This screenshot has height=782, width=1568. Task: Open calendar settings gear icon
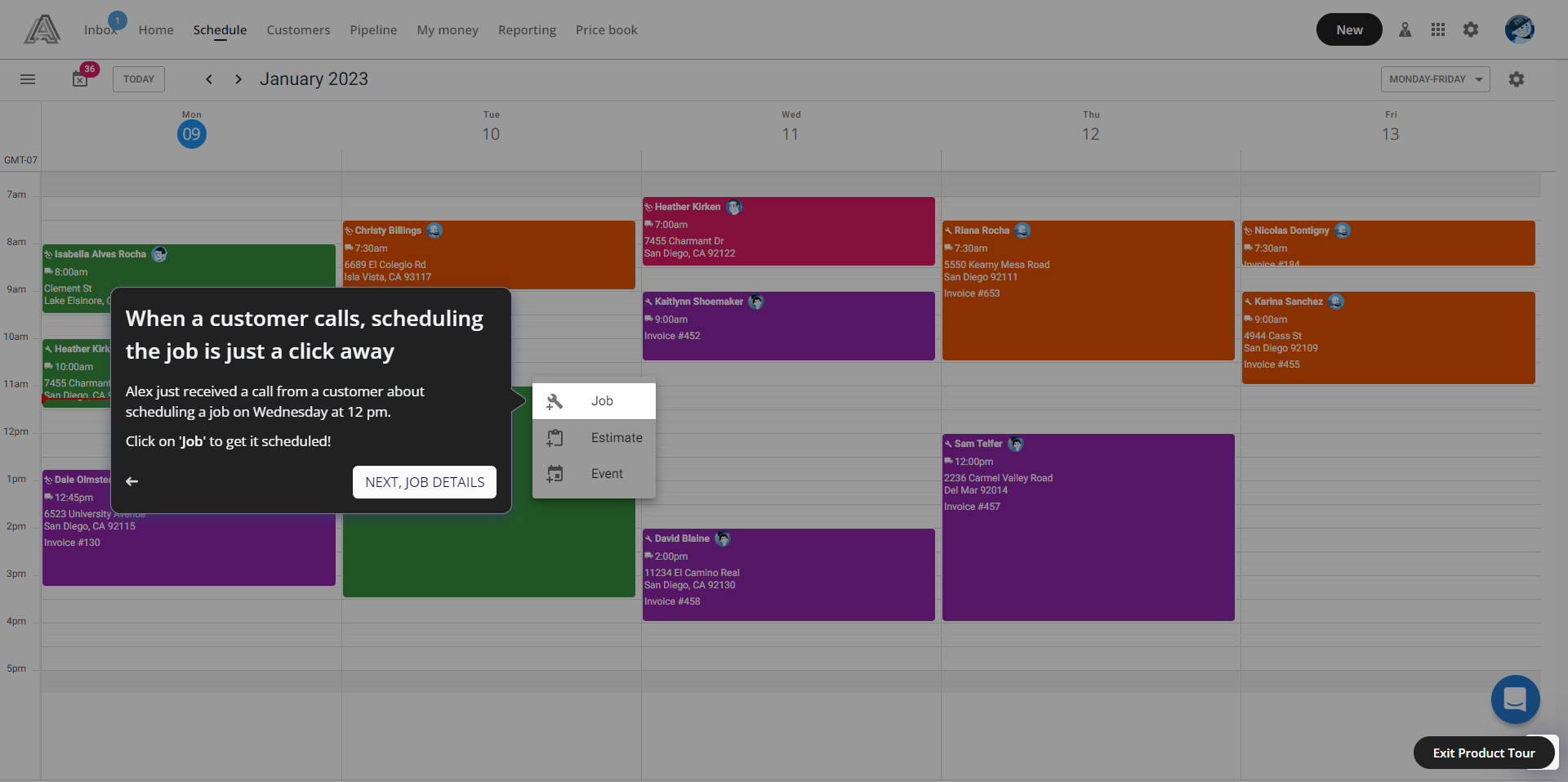click(x=1516, y=79)
